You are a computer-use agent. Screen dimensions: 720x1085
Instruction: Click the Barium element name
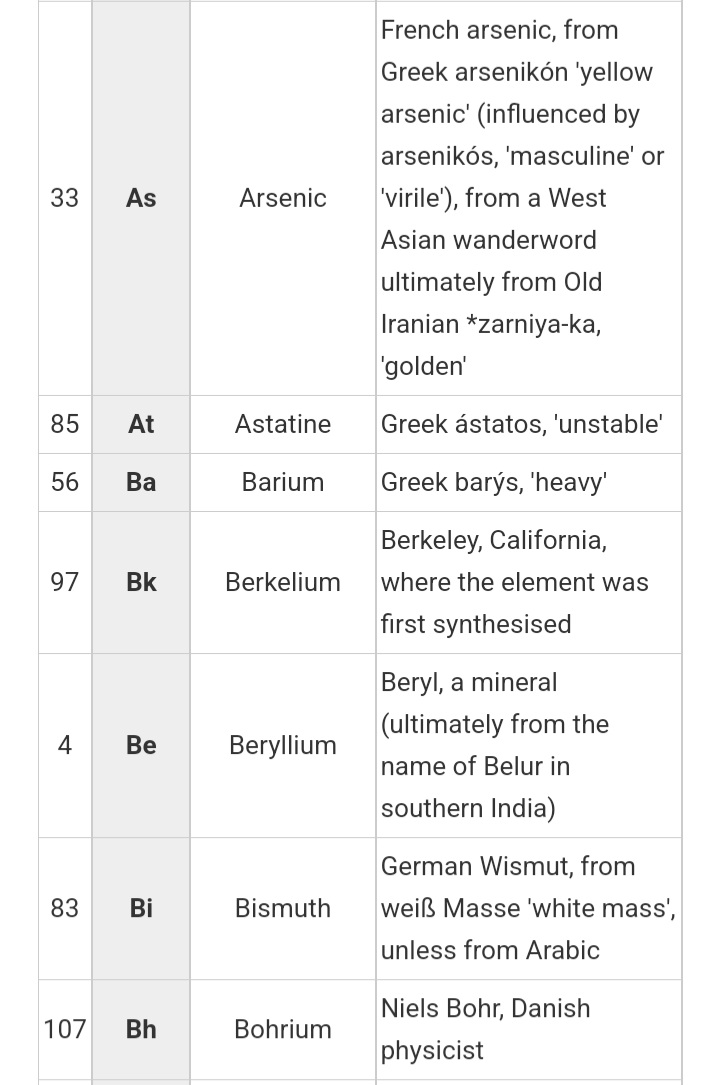pyautogui.click(x=283, y=482)
